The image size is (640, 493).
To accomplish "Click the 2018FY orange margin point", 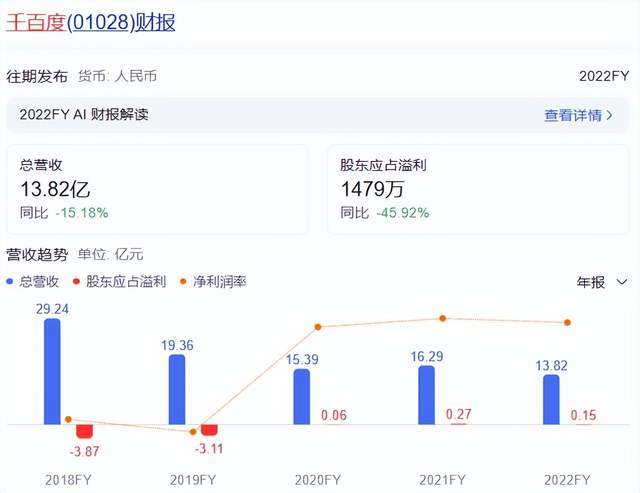I will click(68, 420).
